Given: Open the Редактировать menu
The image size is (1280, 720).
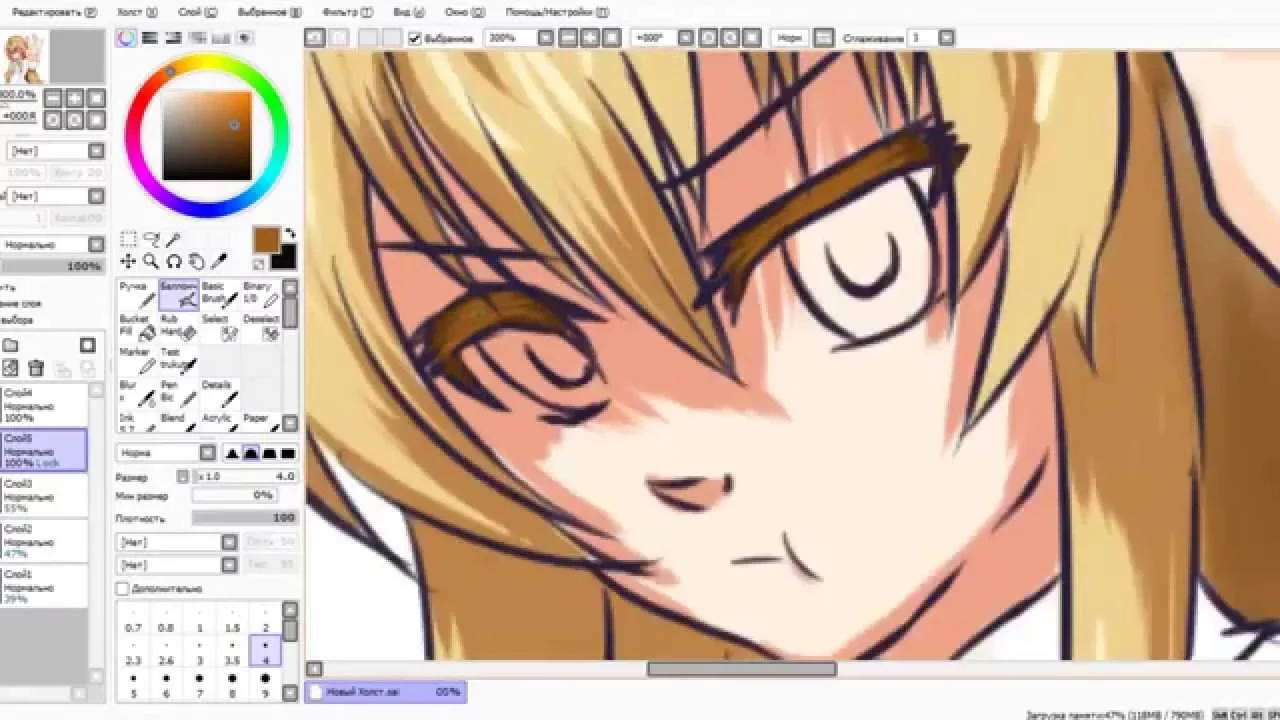Looking at the screenshot, I should click(55, 12).
